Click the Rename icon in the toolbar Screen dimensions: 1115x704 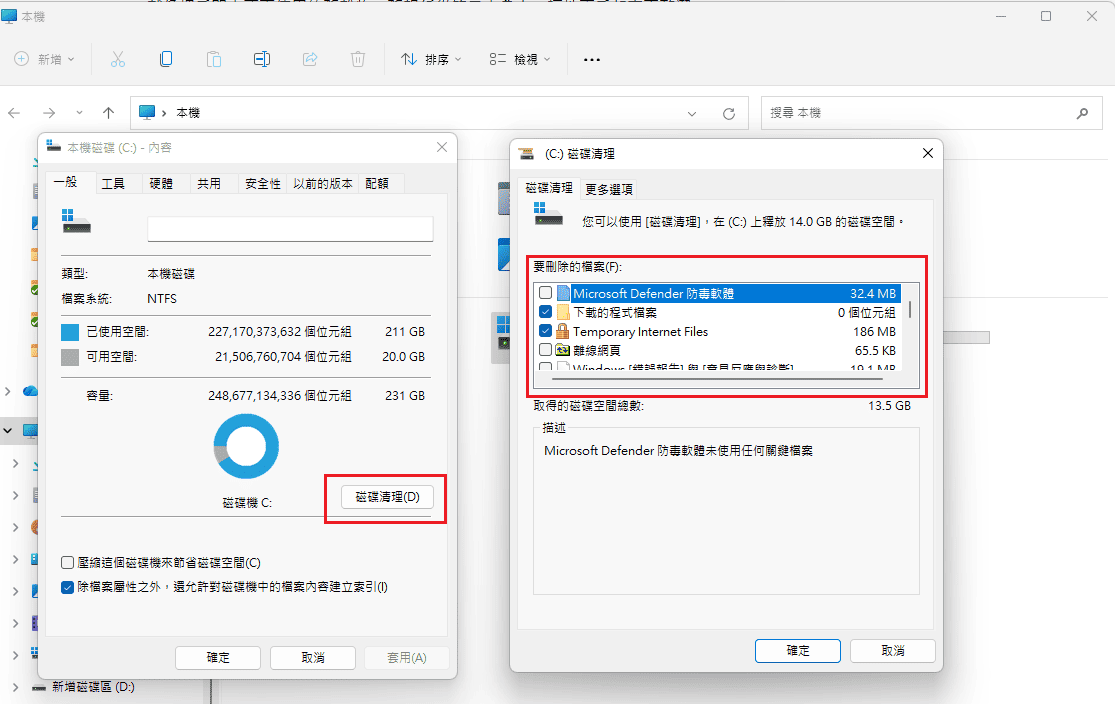click(x=262, y=59)
